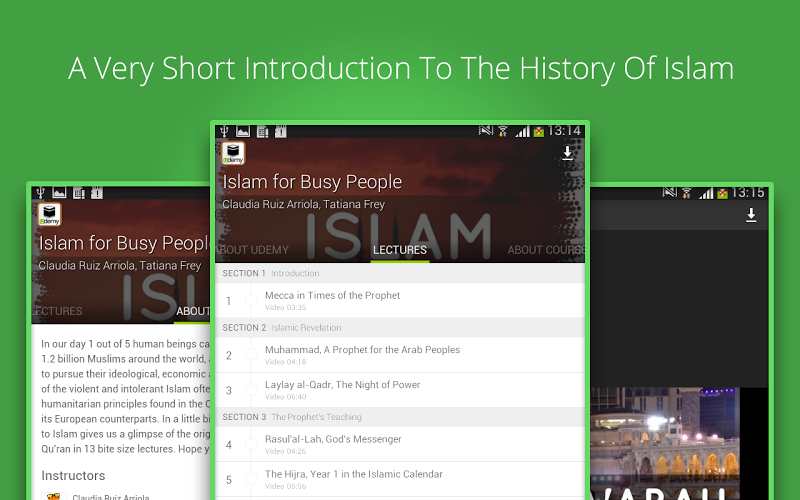Tap picture notification icon in center phone
The width and height of the screenshot is (800, 500).
(x=243, y=132)
